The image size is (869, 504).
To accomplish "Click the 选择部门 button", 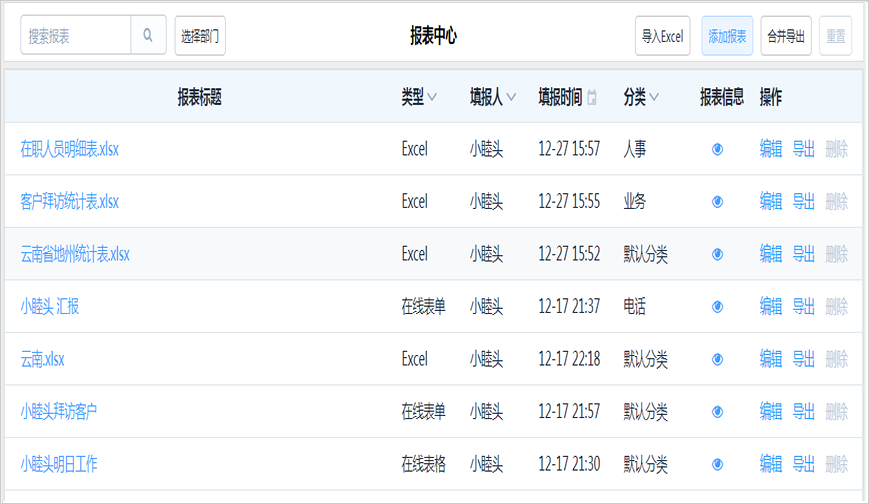I will (200, 36).
